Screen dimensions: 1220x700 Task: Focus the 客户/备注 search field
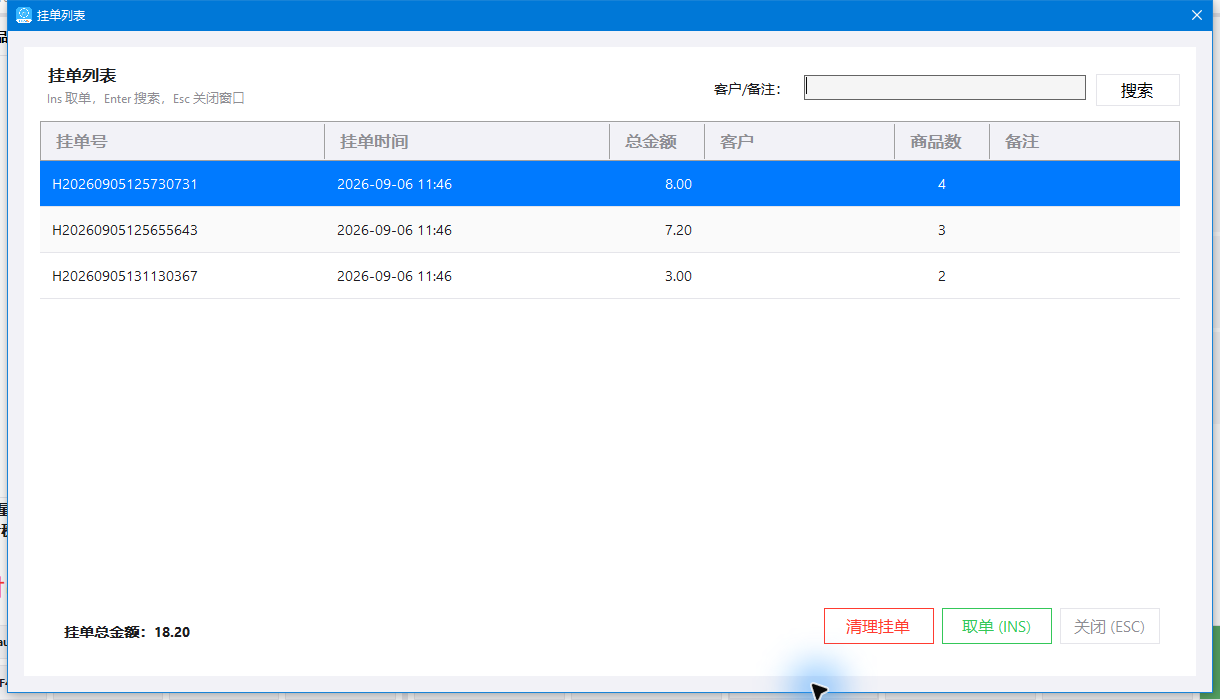945,88
